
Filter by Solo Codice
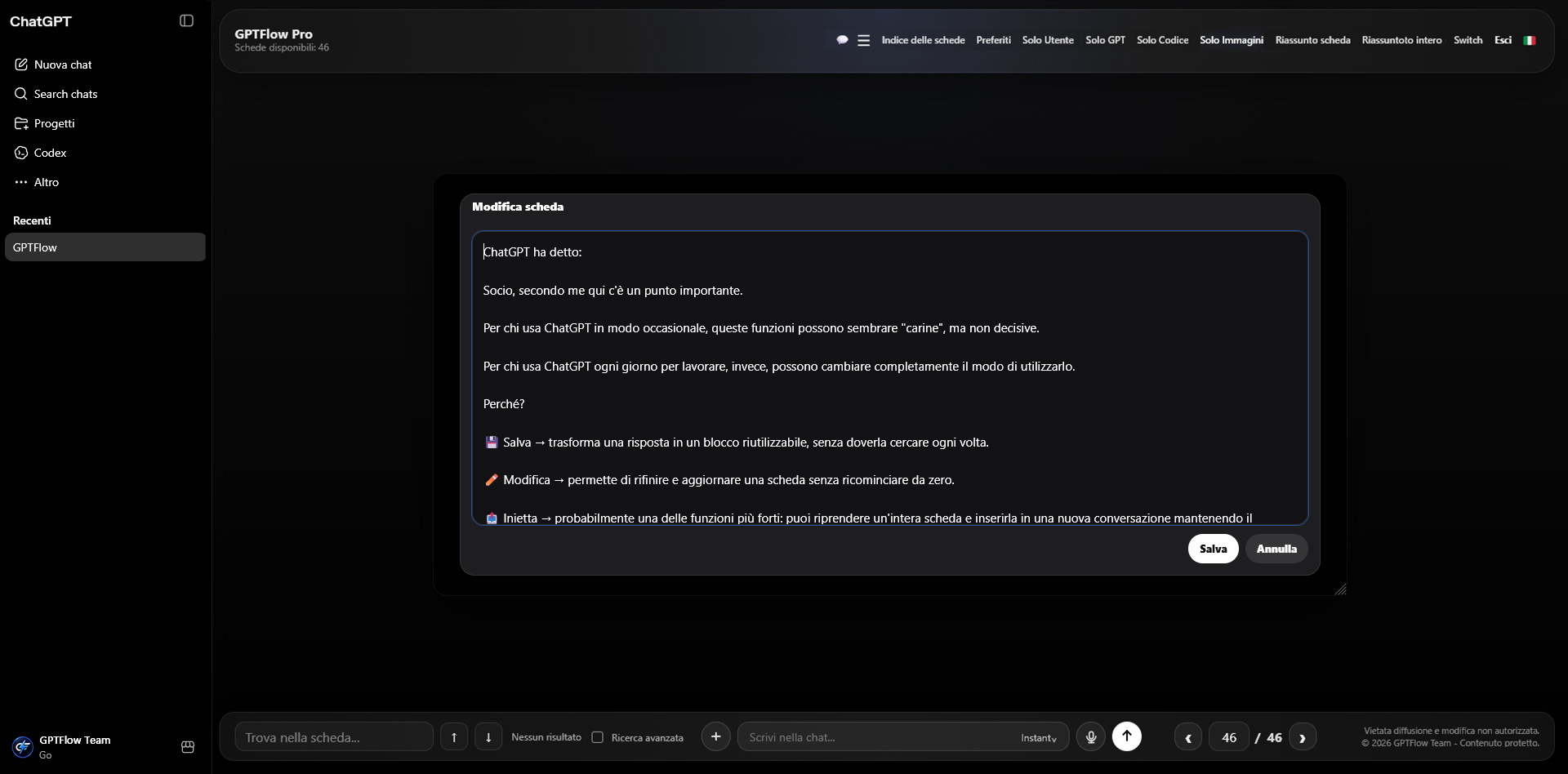point(1162,40)
